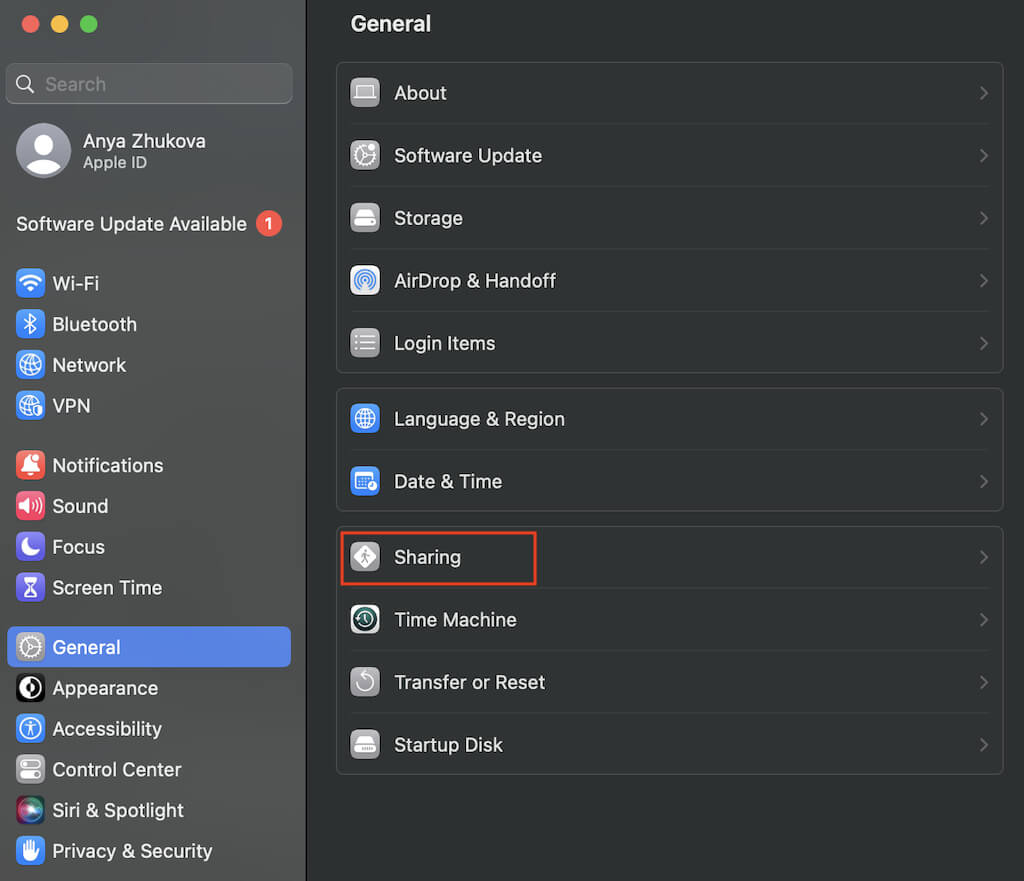Select the Date & Time calendar icon
This screenshot has height=881, width=1024.
pos(365,481)
